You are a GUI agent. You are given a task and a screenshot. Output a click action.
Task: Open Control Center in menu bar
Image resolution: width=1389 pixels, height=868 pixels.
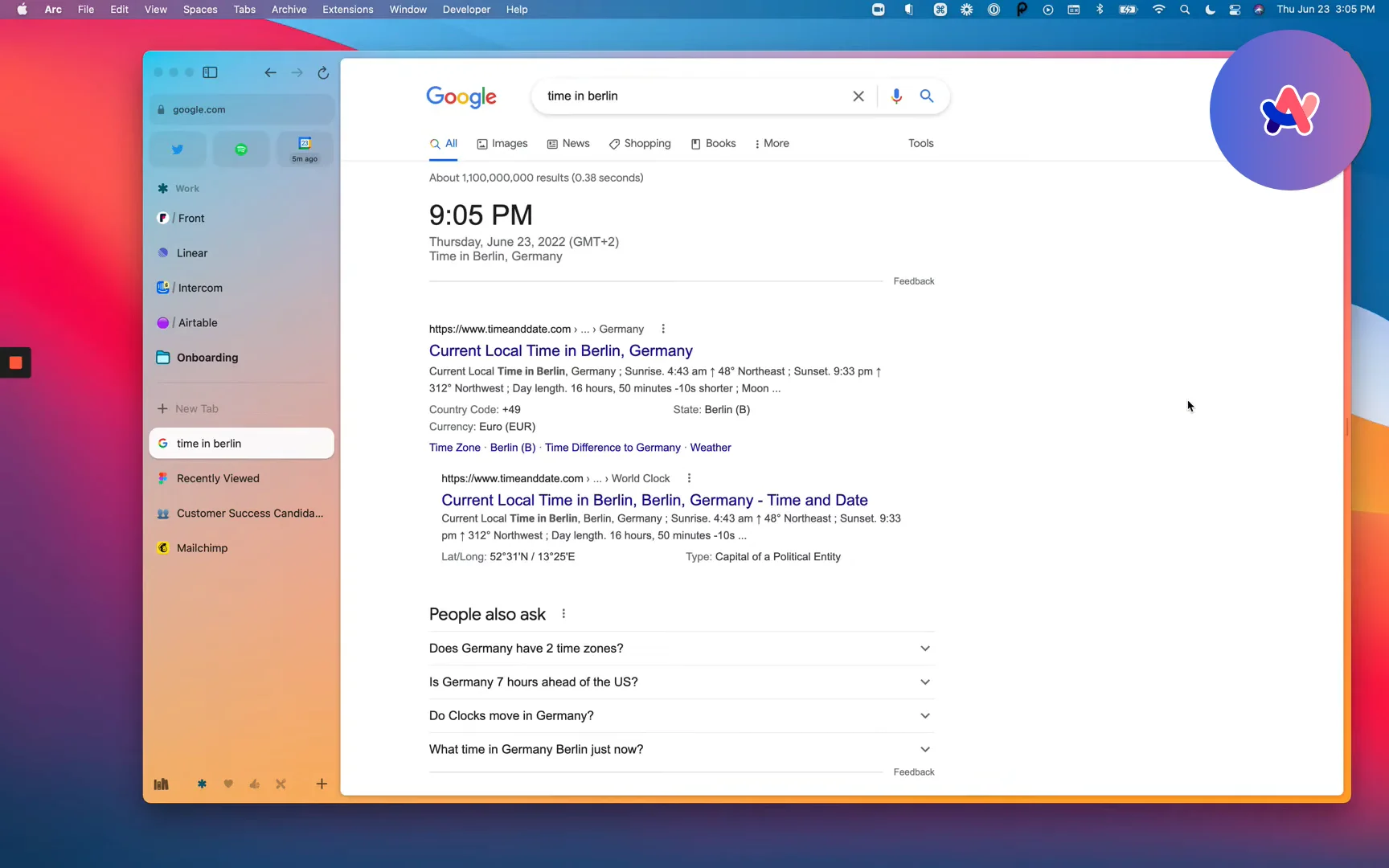click(1235, 10)
